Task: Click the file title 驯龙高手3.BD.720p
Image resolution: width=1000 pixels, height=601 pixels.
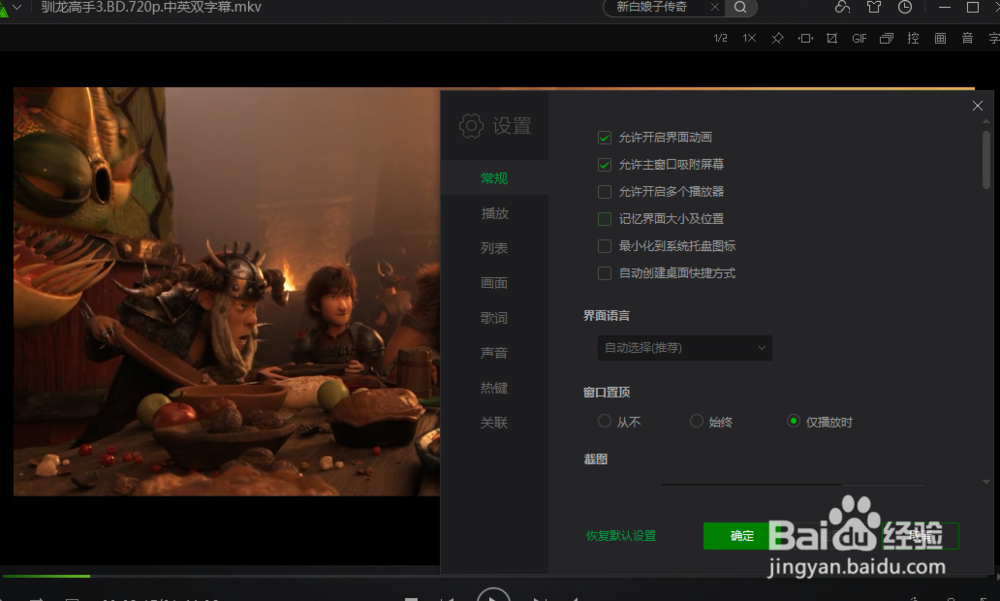Action: [151, 7]
